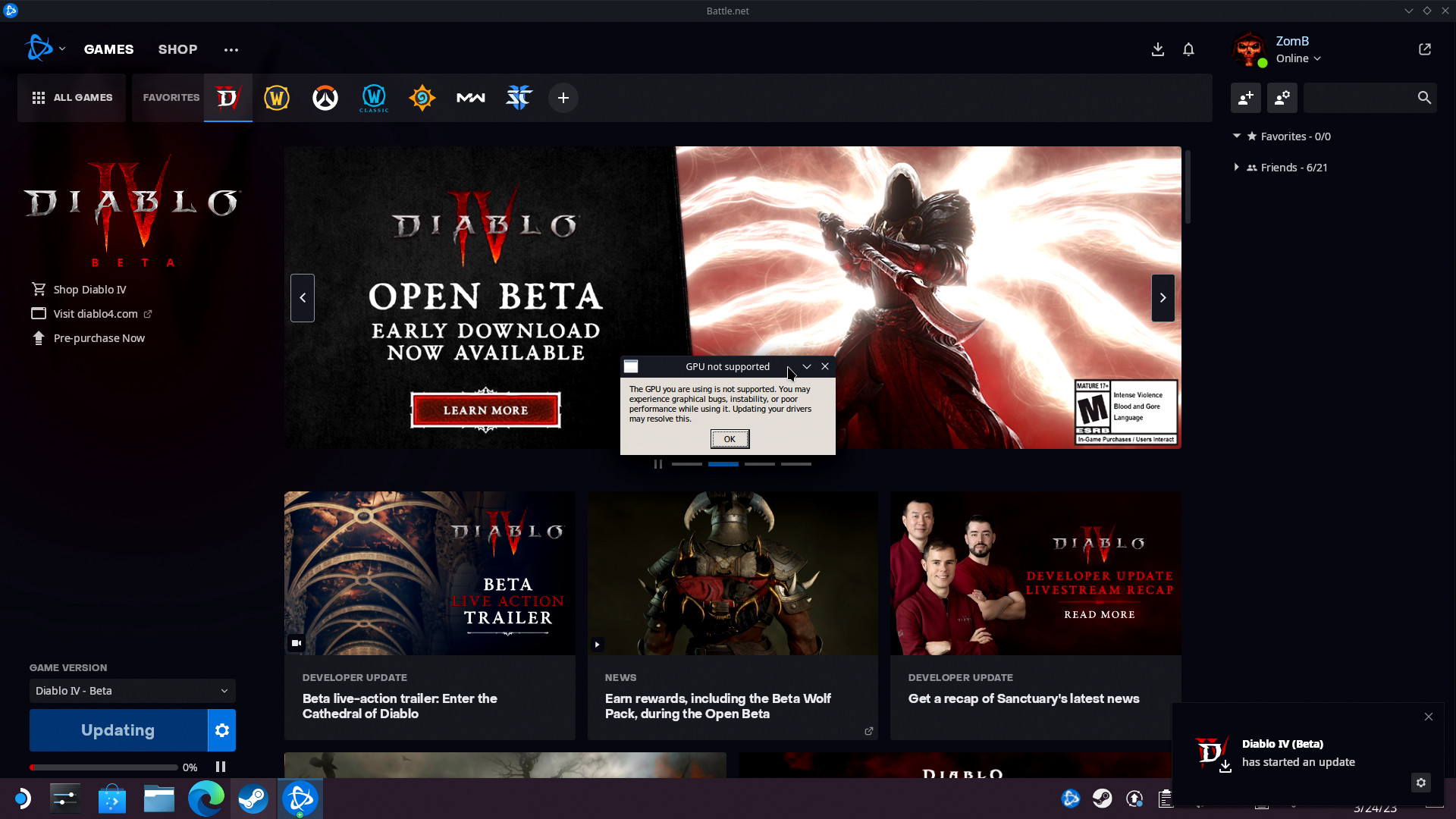
Task: Open the downloads icon in header
Action: [1158, 49]
